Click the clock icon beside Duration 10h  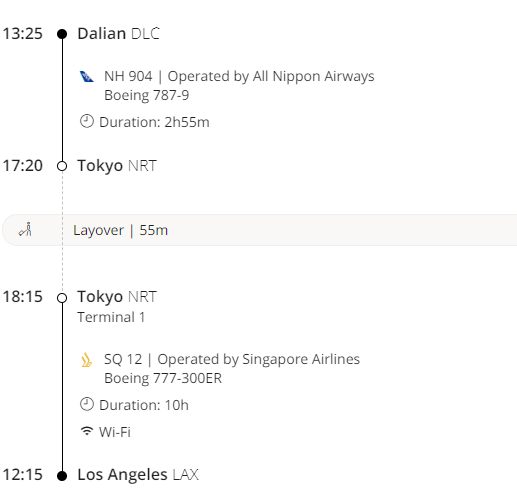coord(87,404)
